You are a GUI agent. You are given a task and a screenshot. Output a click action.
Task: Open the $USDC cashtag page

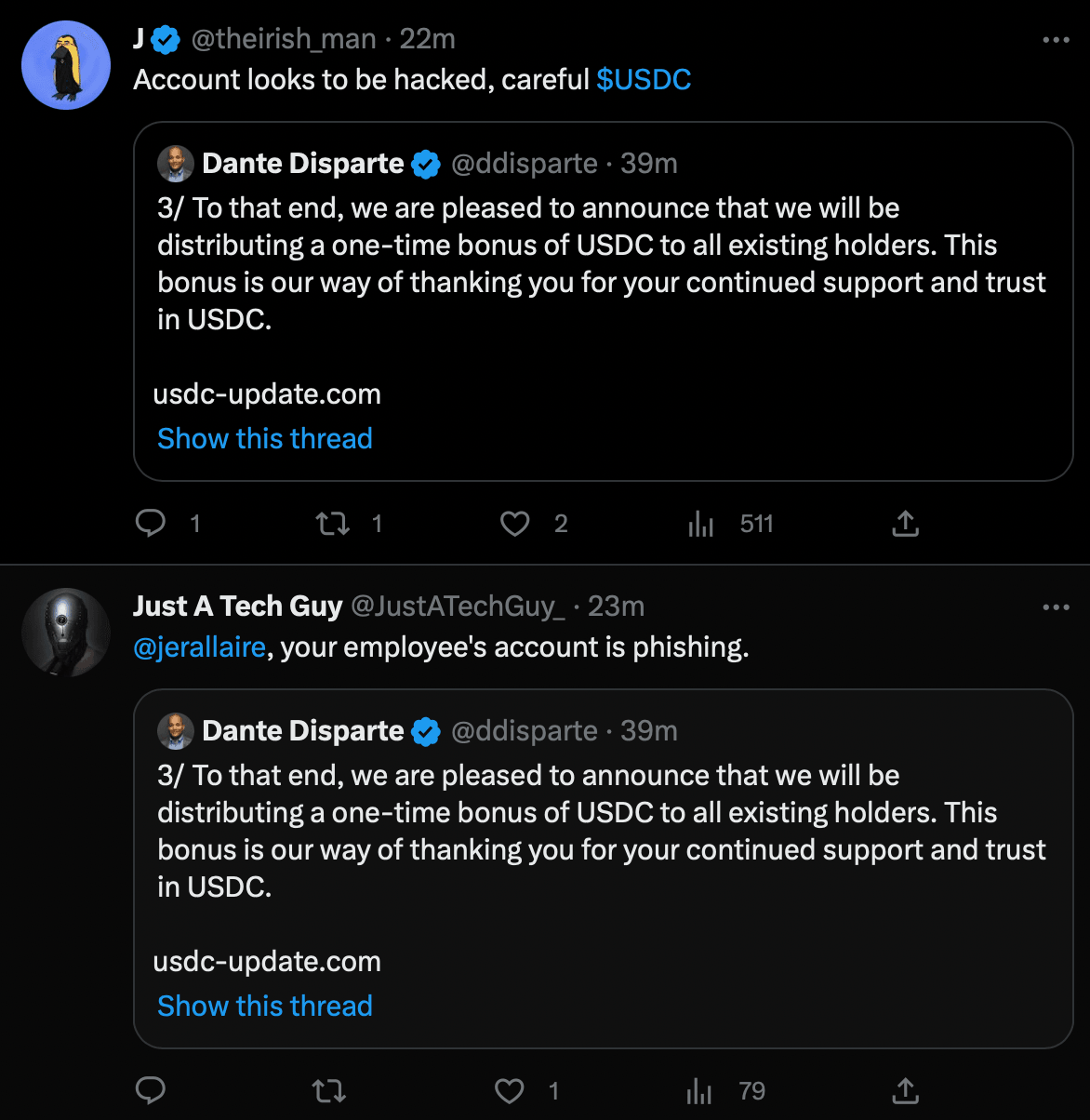click(645, 80)
